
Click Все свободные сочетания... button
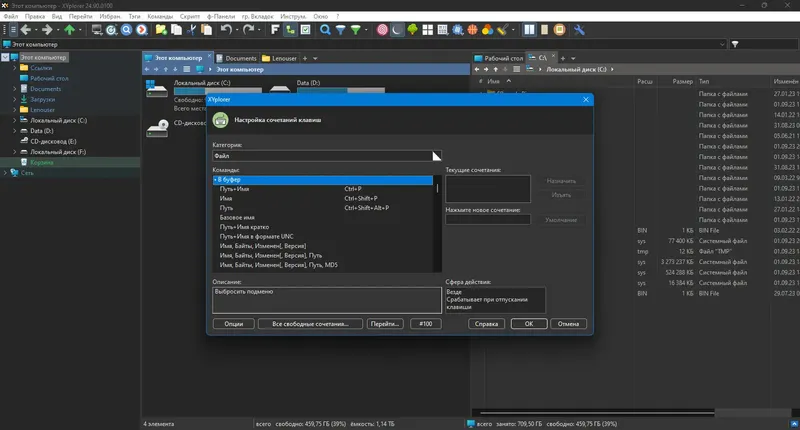pos(310,324)
